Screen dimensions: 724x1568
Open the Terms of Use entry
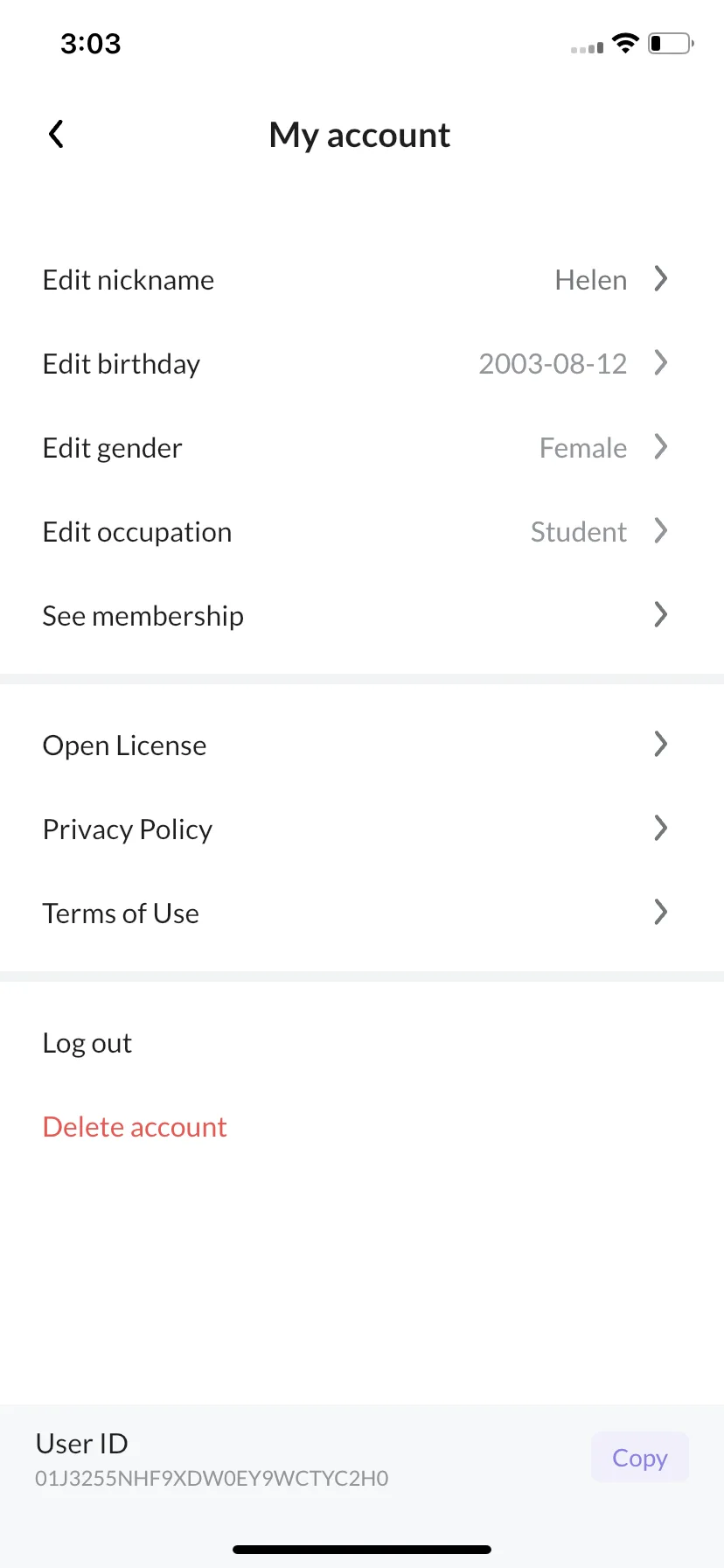point(362,913)
